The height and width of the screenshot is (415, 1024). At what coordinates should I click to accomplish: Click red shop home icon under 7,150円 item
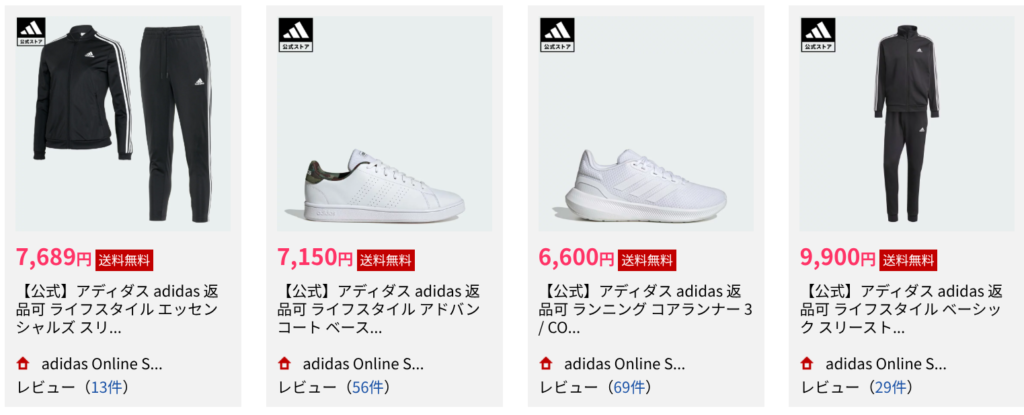pyautogui.click(x=285, y=363)
